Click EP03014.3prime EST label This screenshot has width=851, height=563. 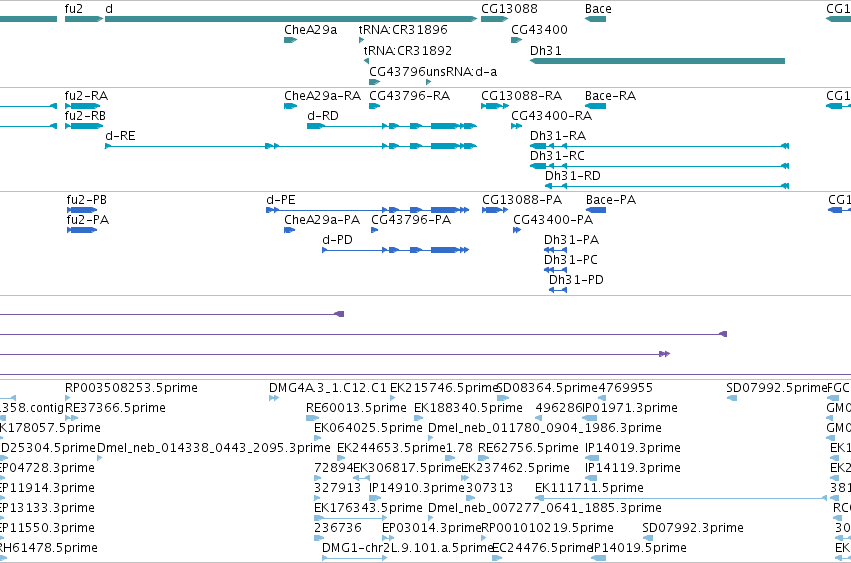pyautogui.click(x=432, y=529)
